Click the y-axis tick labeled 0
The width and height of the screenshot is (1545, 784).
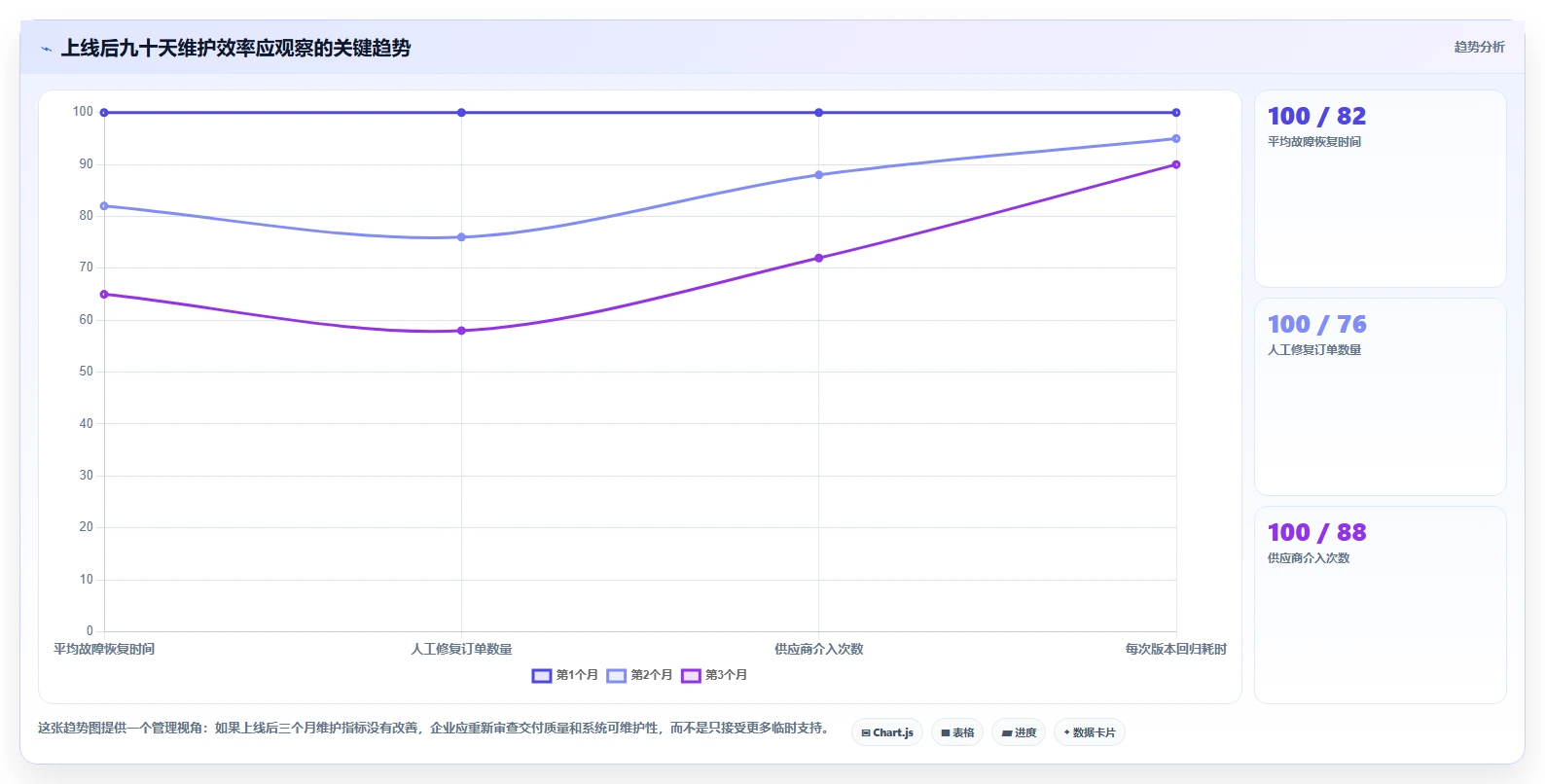[x=90, y=631]
